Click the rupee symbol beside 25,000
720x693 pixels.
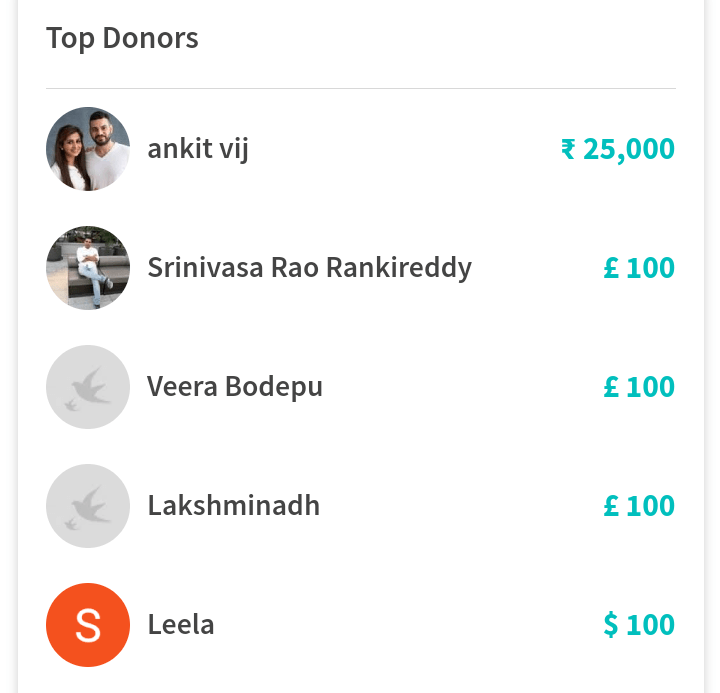click(x=568, y=150)
